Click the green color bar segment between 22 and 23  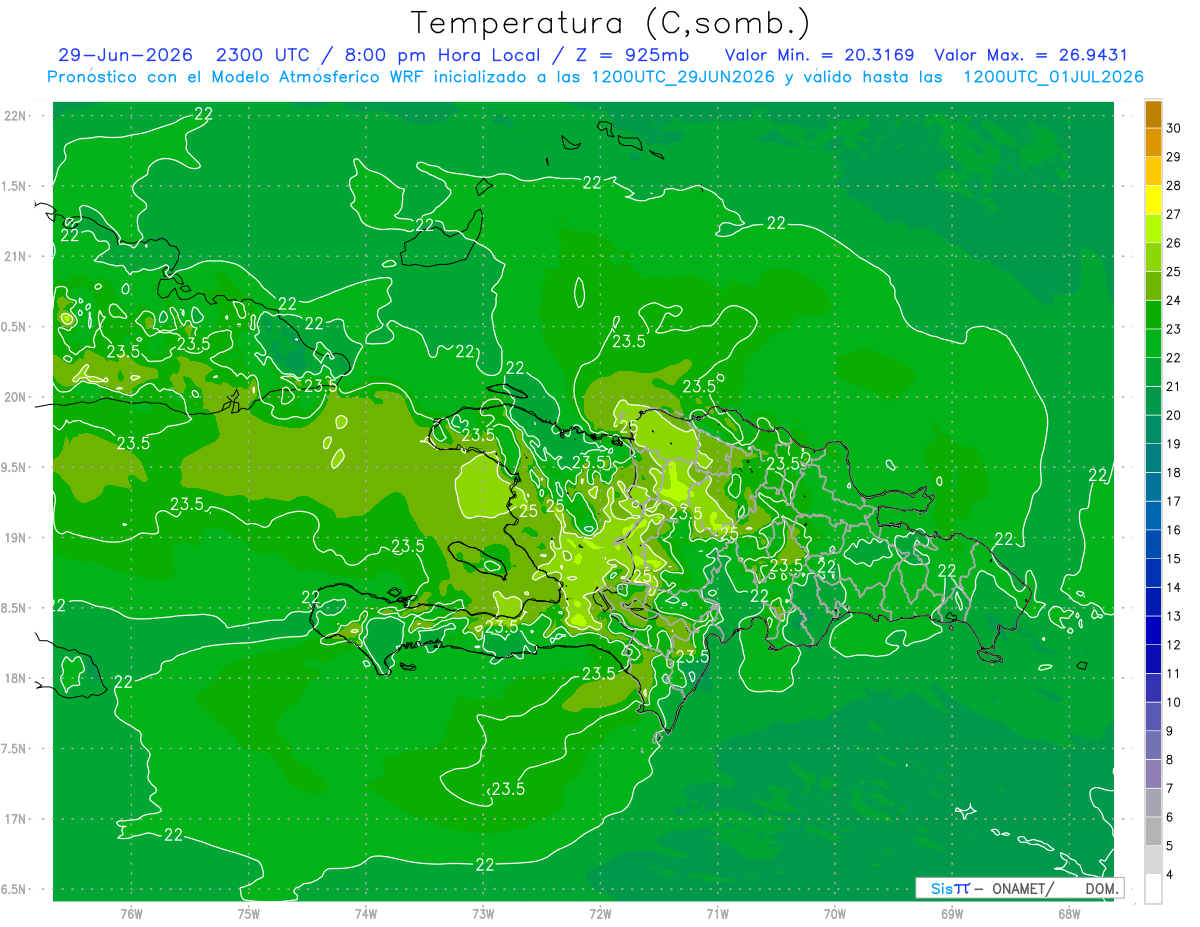1153,344
